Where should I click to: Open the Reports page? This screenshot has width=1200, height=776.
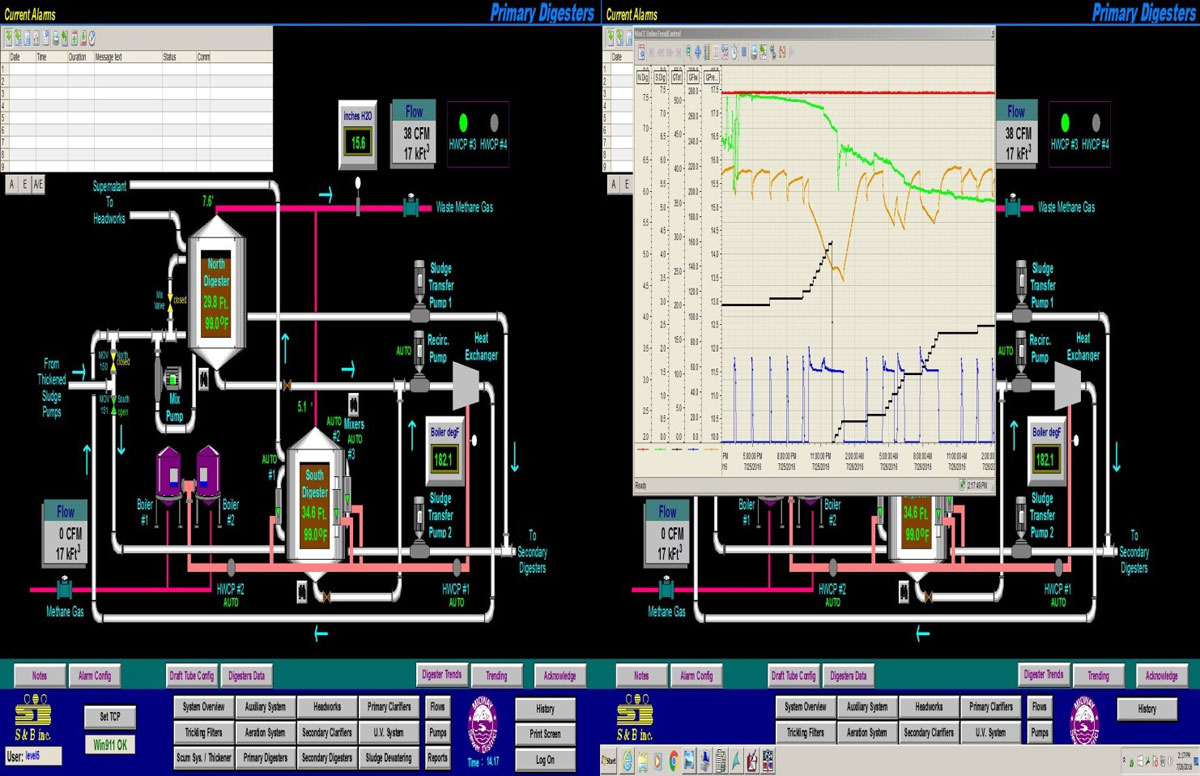pos(438,758)
